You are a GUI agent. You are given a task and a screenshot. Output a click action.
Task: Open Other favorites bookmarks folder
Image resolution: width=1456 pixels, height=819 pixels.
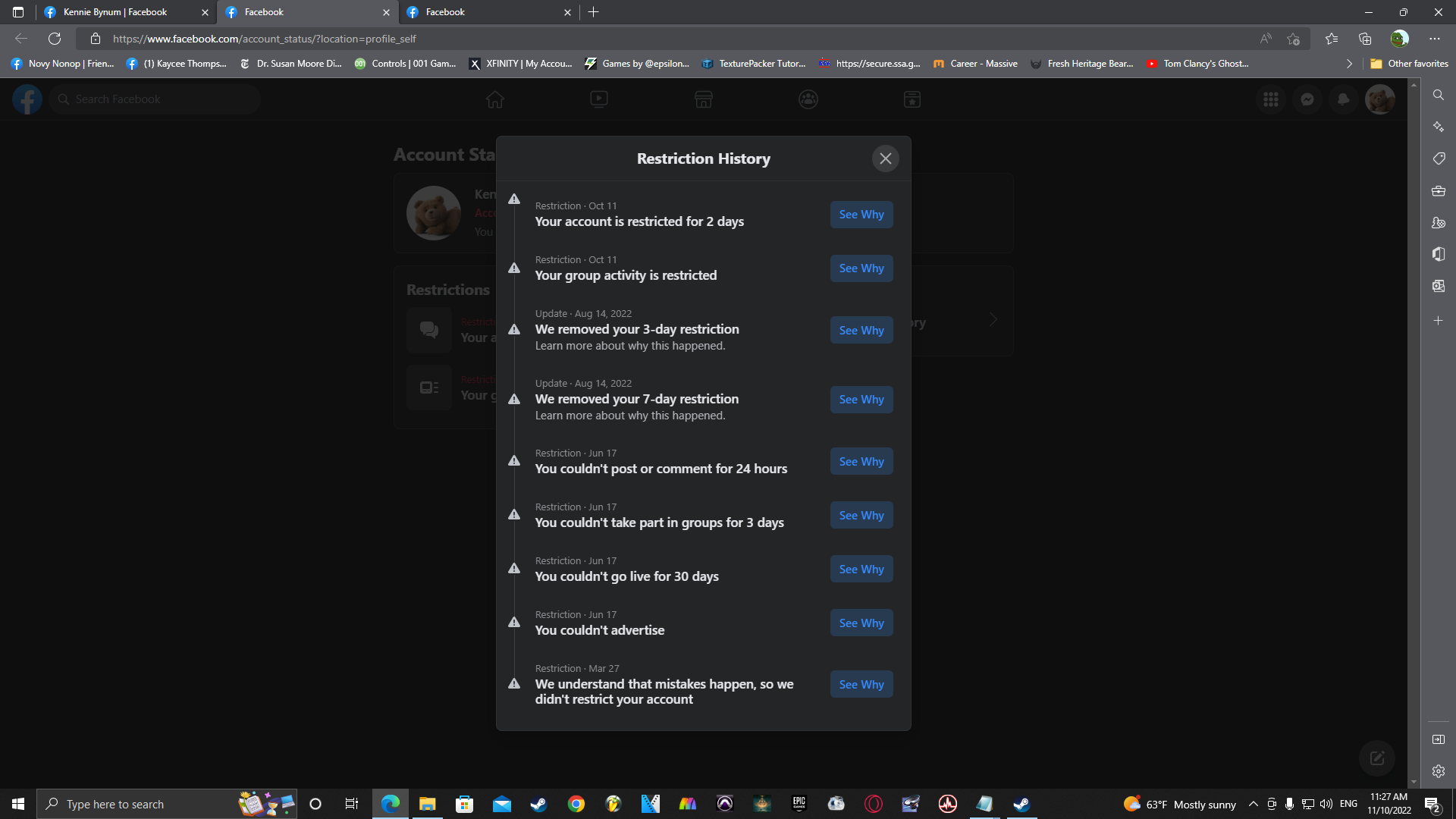1409,64
